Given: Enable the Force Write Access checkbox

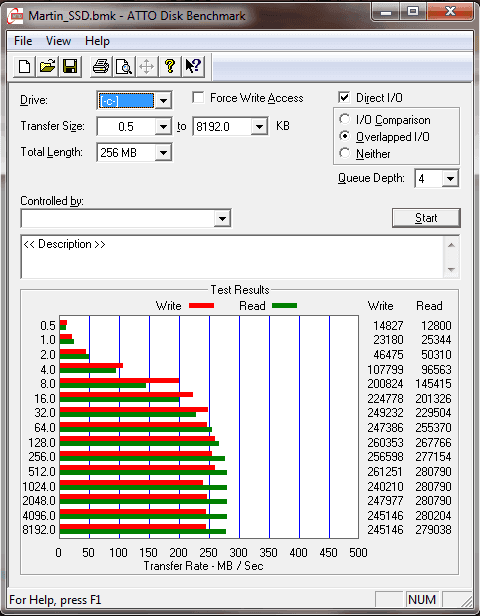Looking at the screenshot, I should pyautogui.click(x=198, y=97).
